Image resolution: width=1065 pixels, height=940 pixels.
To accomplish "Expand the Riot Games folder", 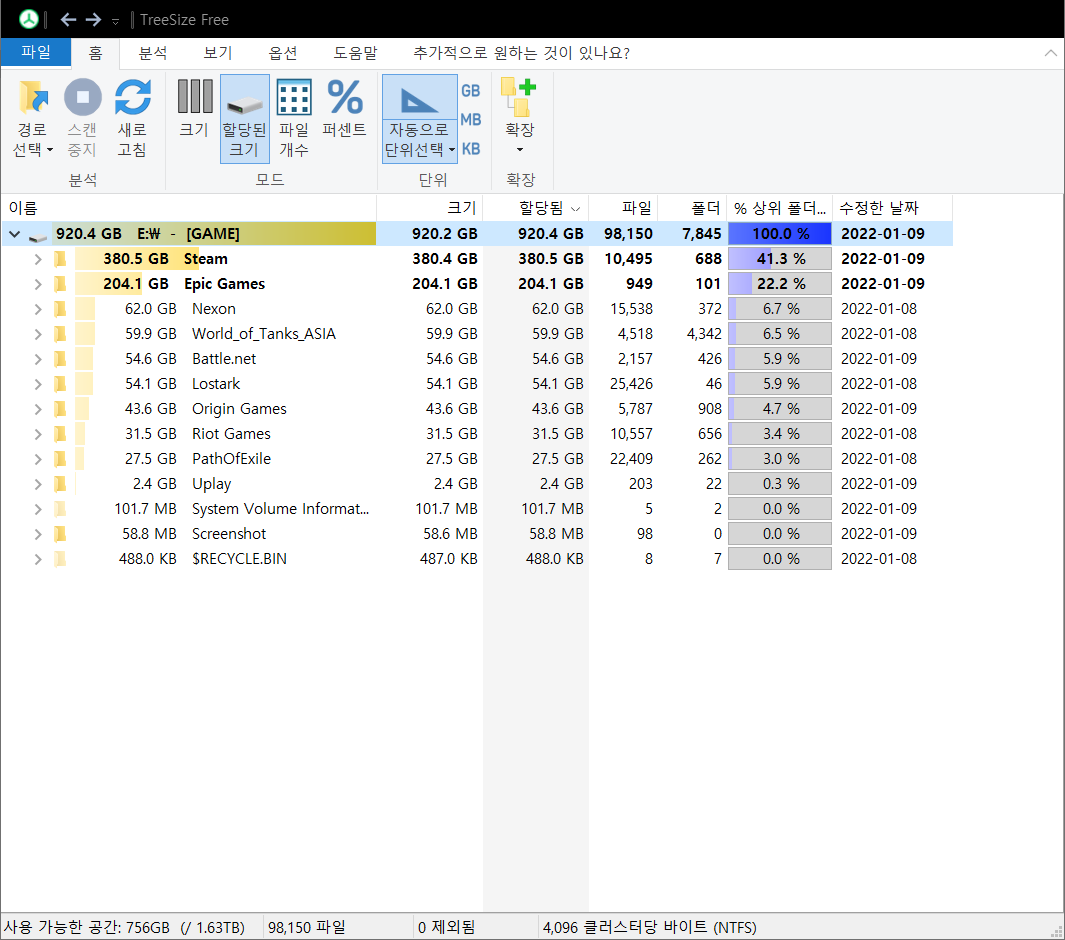I will point(38,435).
